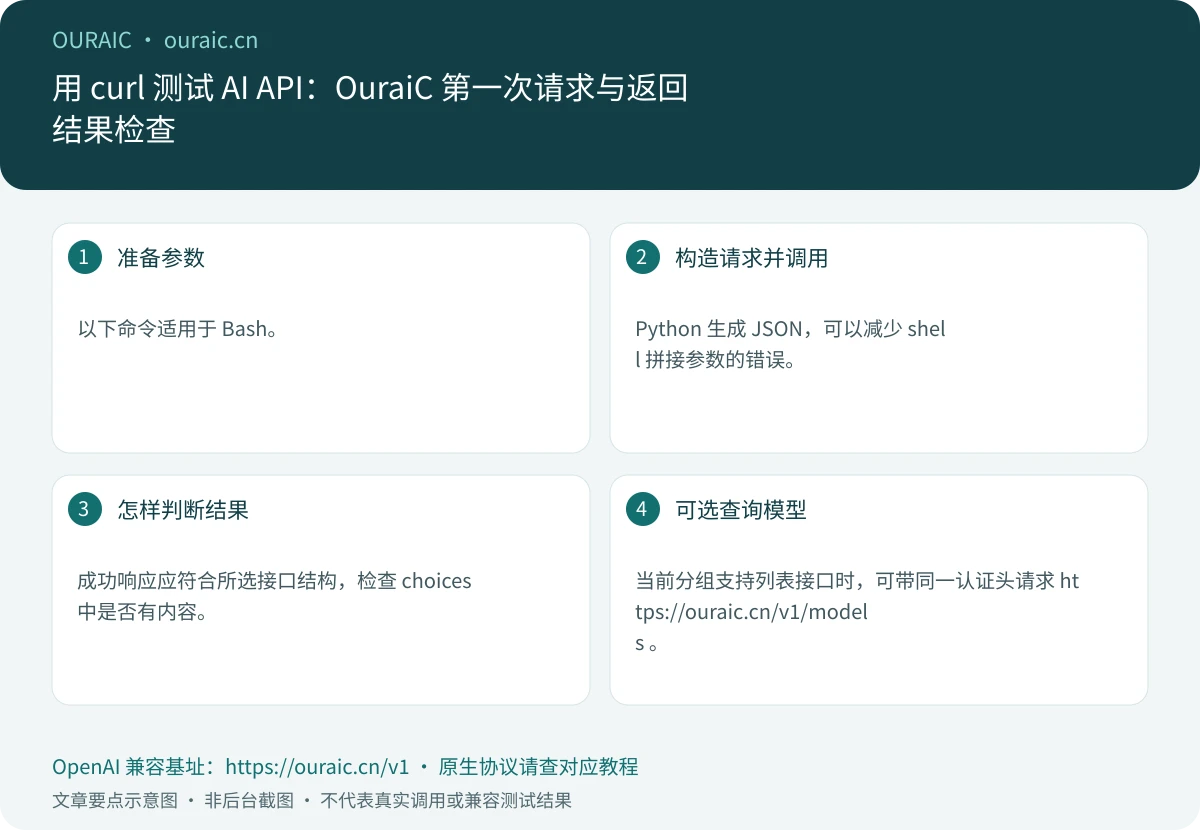Click the card heading "准备参数"
This screenshot has height=830, width=1200.
(x=161, y=258)
